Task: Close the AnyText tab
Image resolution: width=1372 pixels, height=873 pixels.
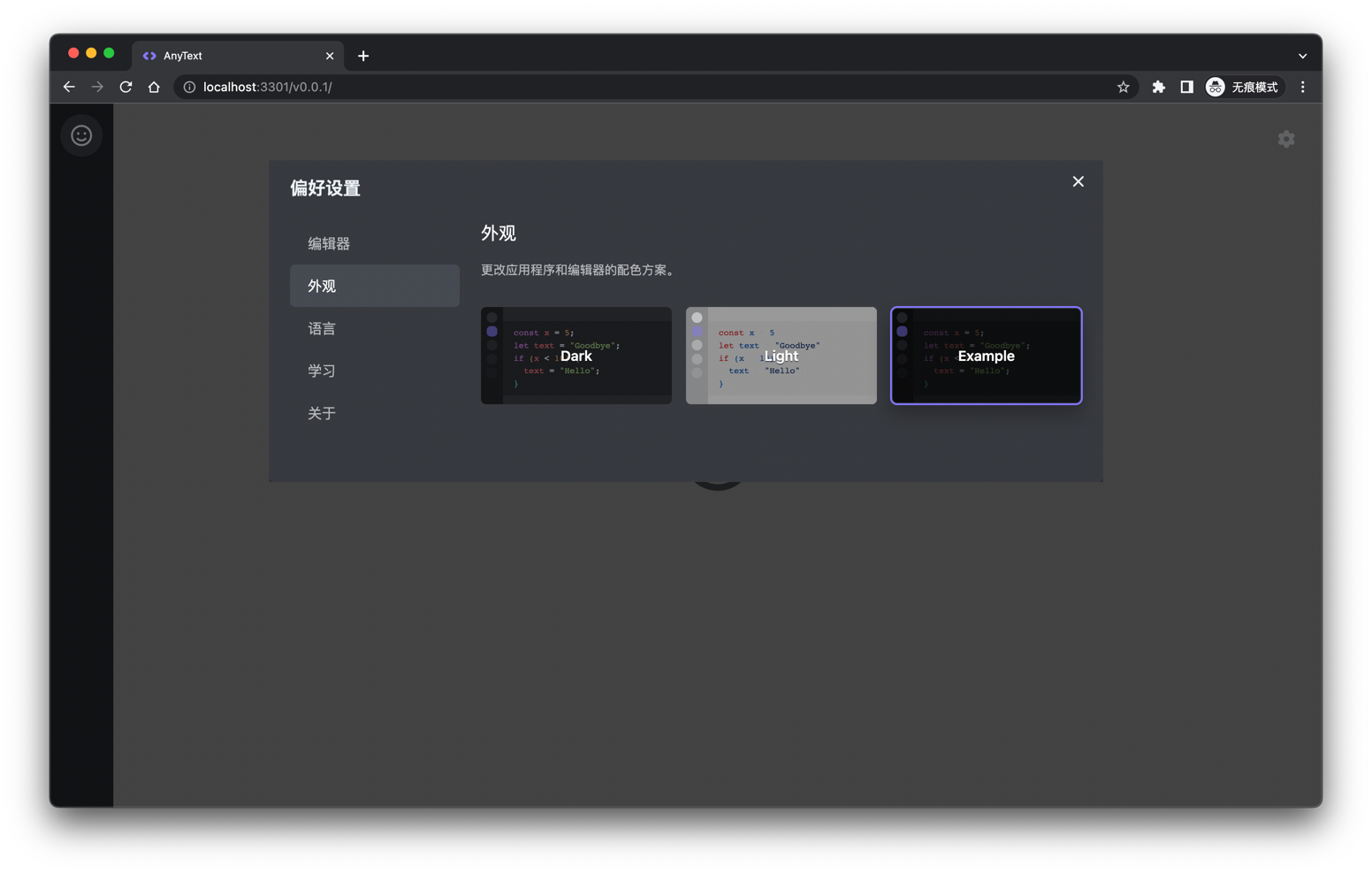Action: [x=330, y=56]
